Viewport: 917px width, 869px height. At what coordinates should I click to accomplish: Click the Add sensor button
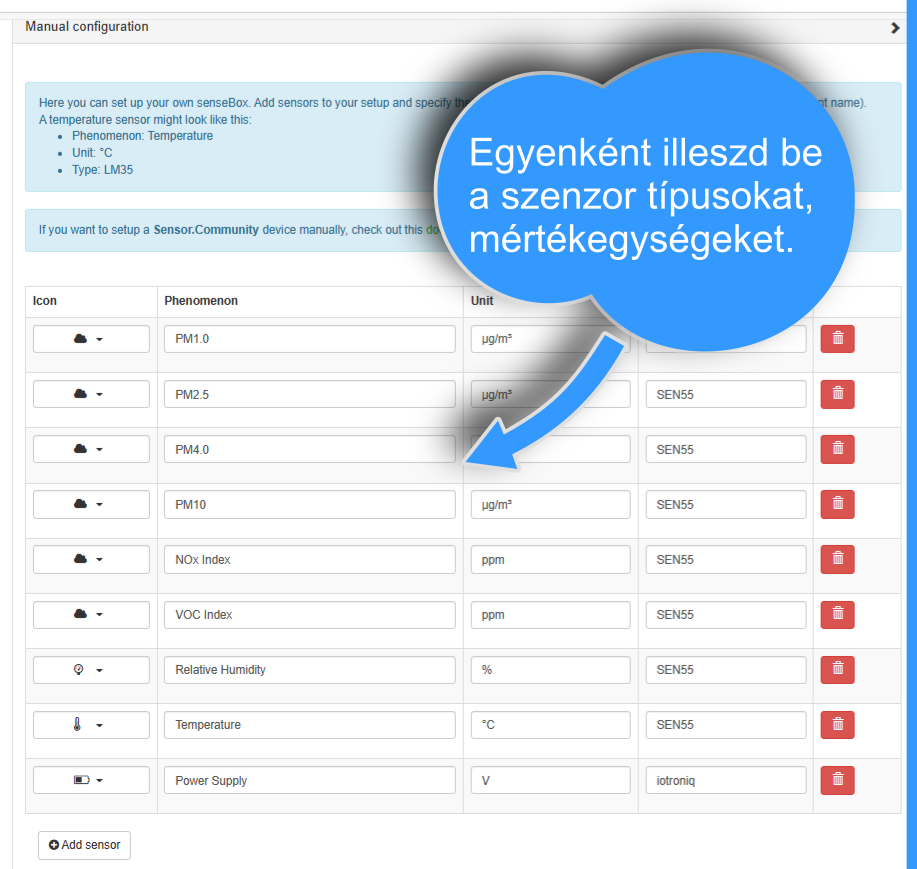[84, 845]
